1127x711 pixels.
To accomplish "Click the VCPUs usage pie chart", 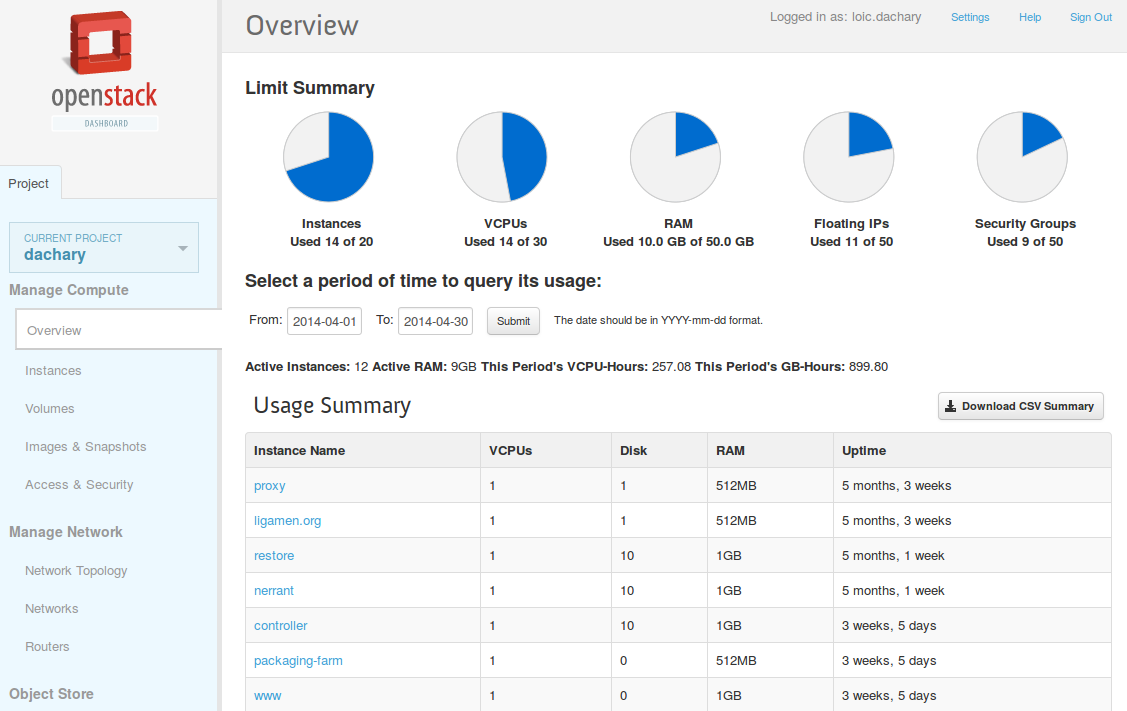I will pos(502,157).
